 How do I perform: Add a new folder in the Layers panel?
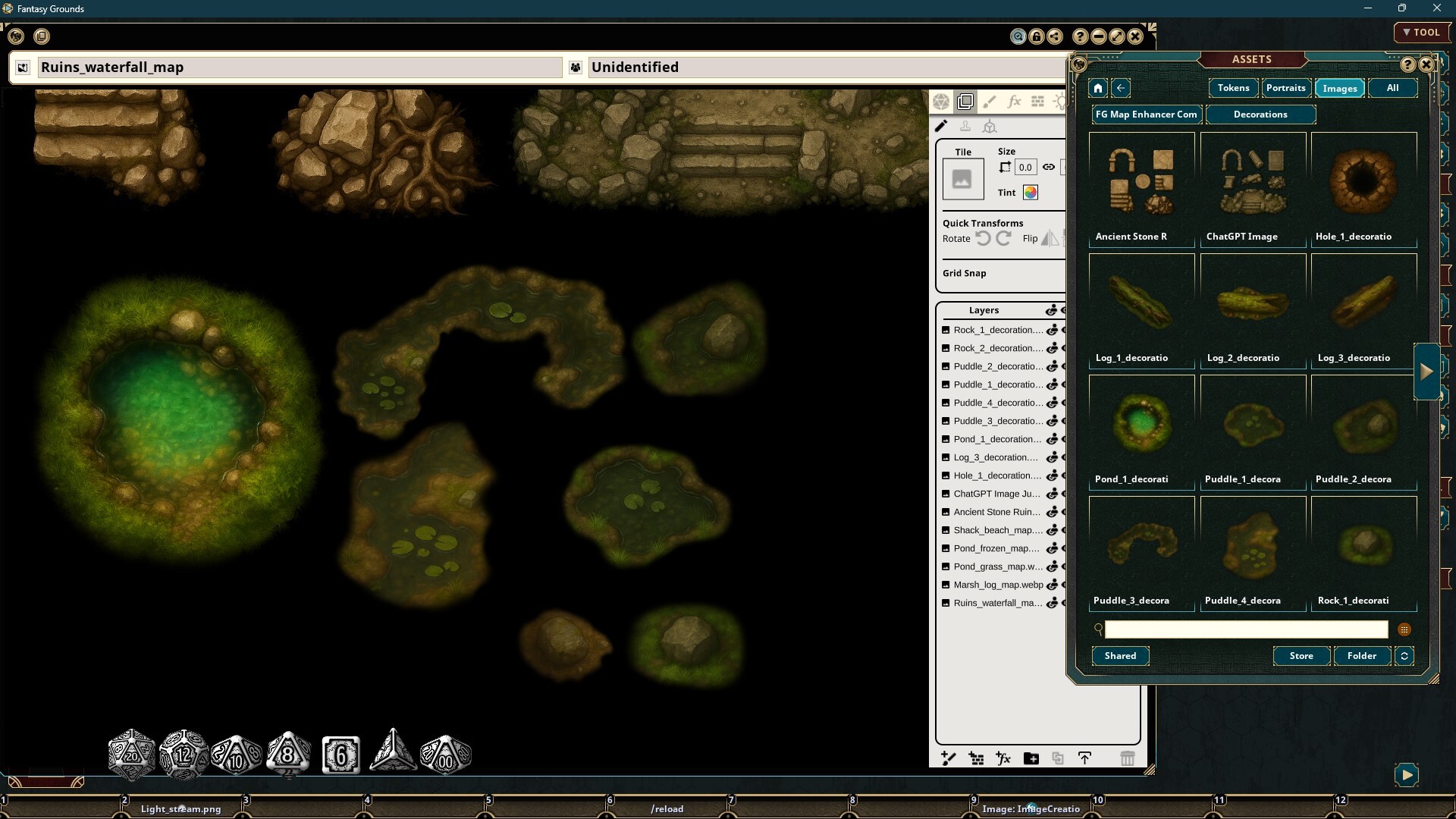tap(1031, 758)
